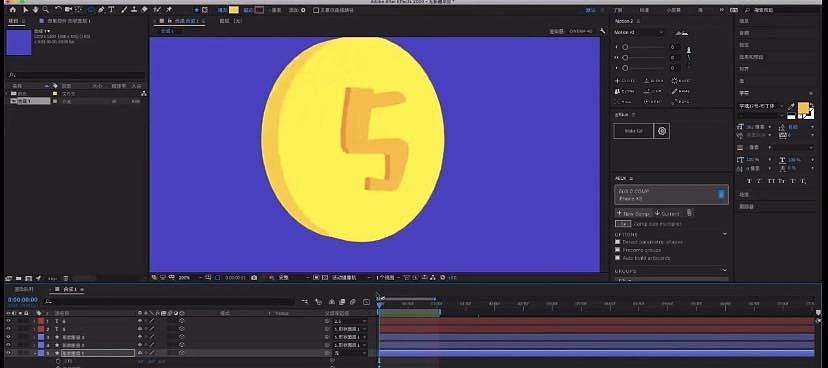
Task: Toggle Frame Blending enable icon in timeline
Action: click(343, 301)
